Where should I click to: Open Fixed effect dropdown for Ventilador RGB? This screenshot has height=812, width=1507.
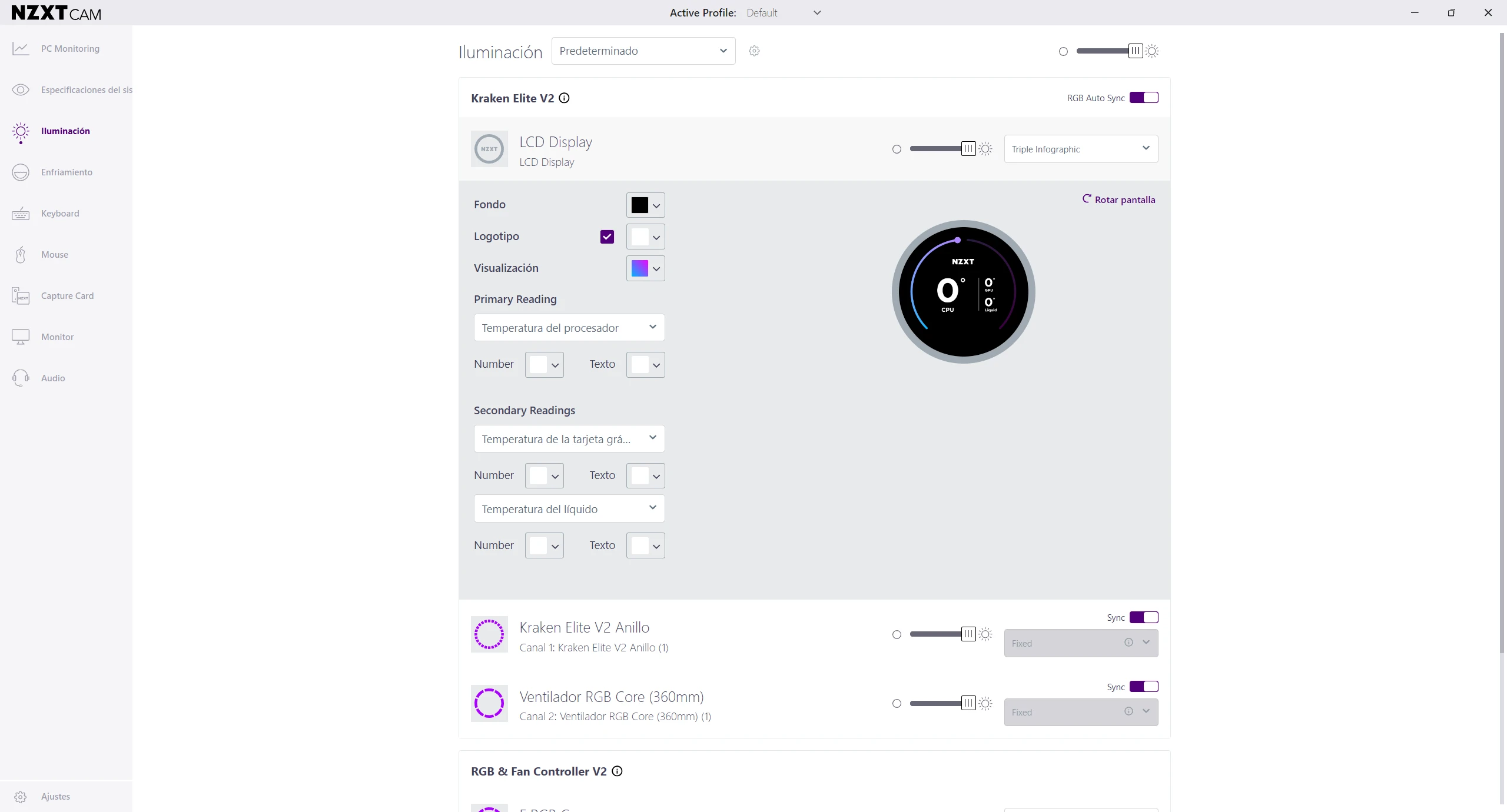point(1081,712)
